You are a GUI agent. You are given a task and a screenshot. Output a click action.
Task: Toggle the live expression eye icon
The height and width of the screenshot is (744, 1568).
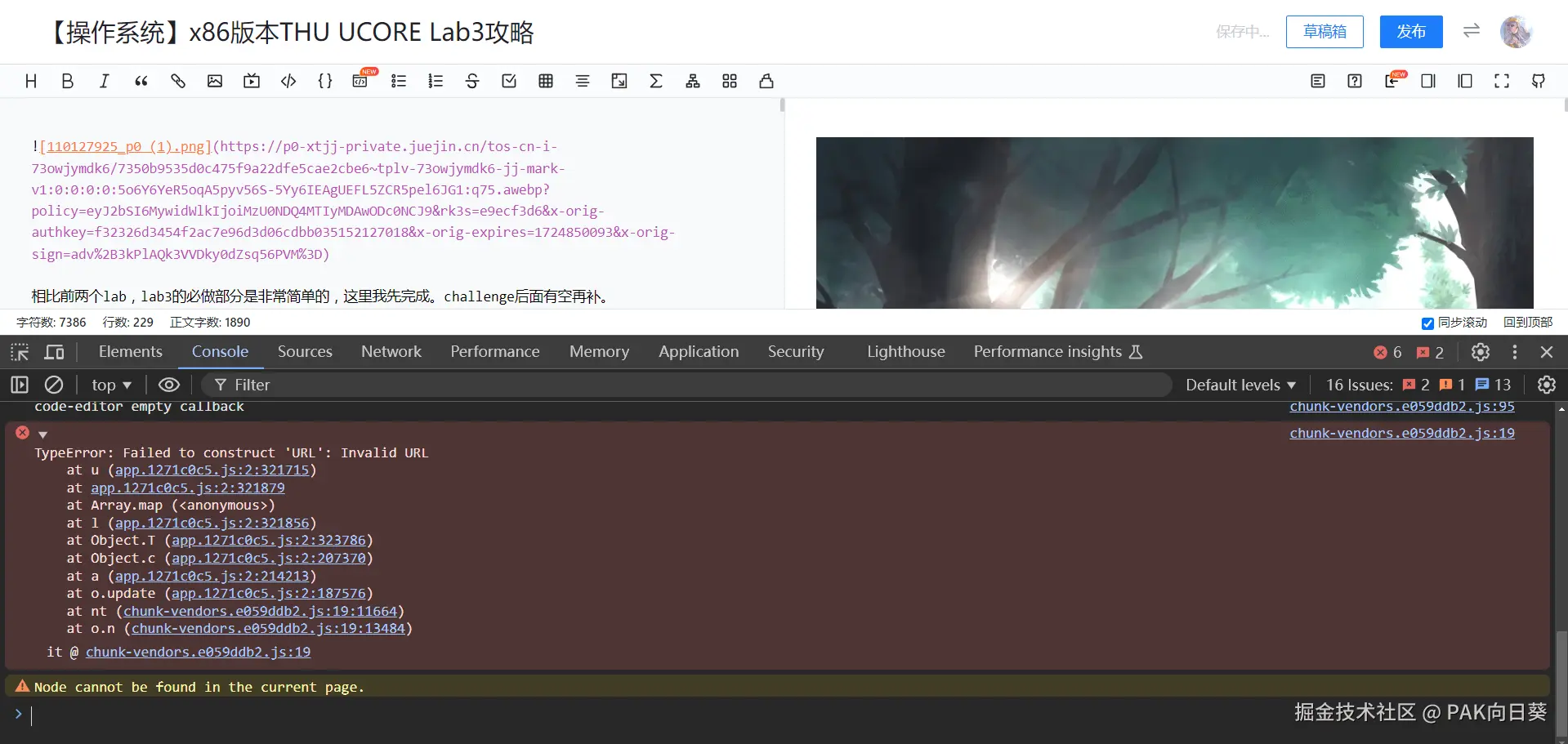coord(169,385)
